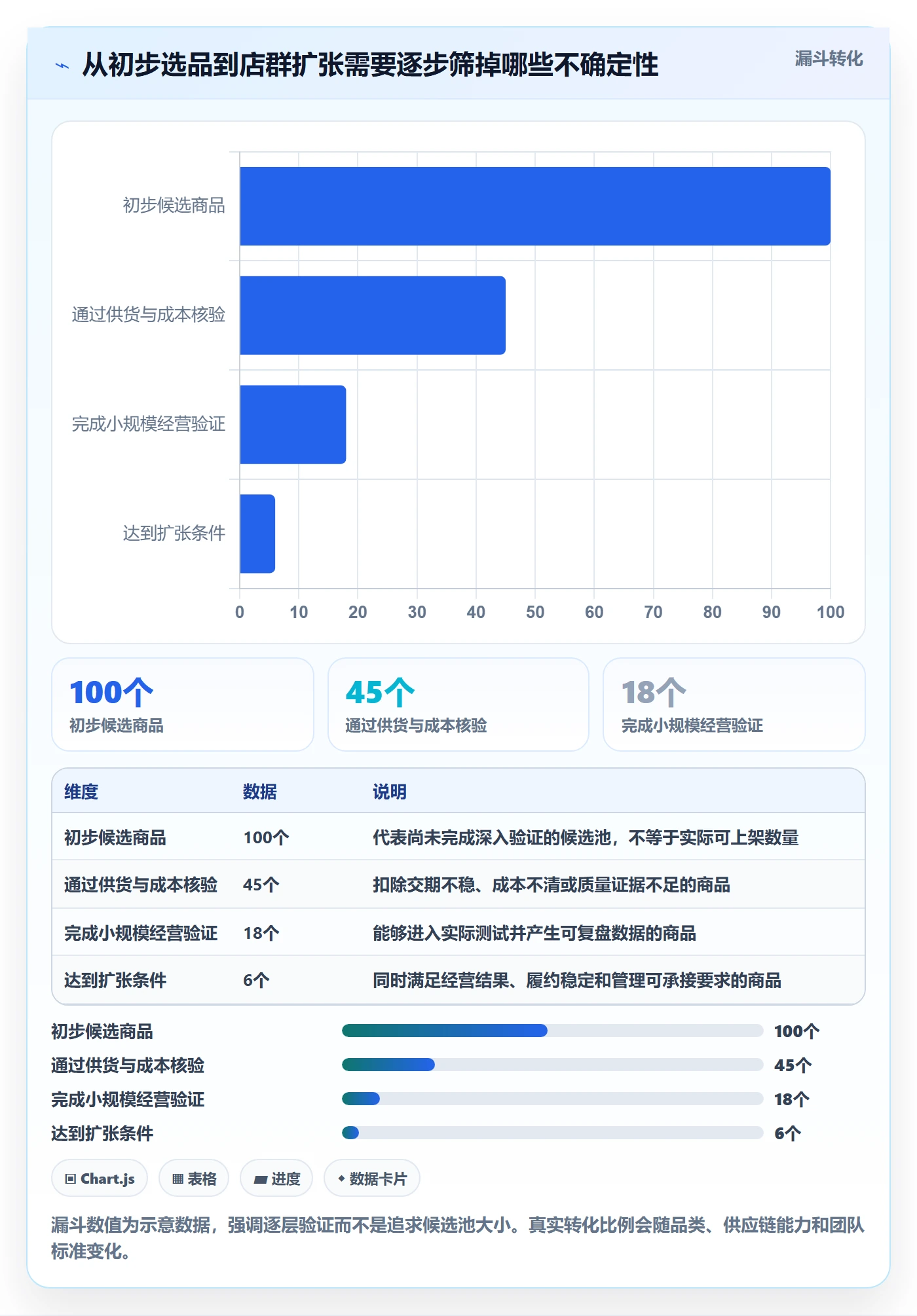Click the footnote beginning 漏斗数值为示意数据
This screenshot has width=917, height=1316.
(458, 1237)
